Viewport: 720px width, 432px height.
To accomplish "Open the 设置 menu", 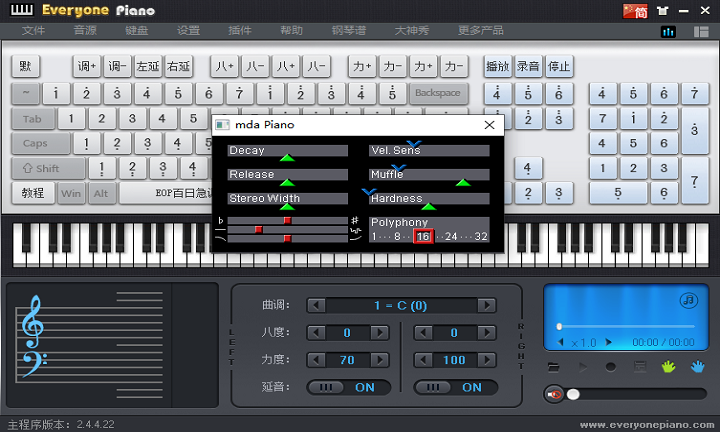I will click(188, 31).
